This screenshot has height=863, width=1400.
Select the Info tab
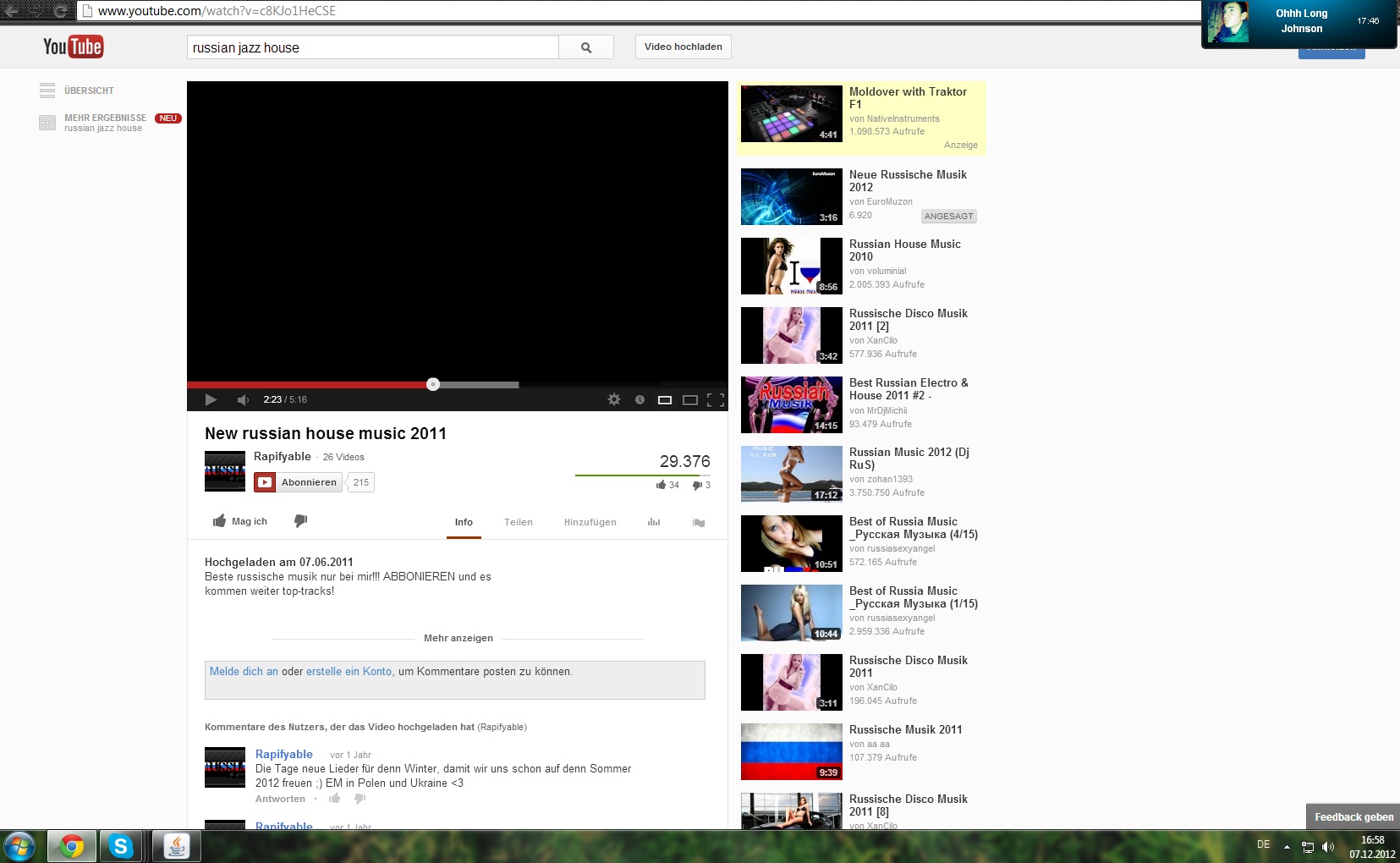coord(464,522)
